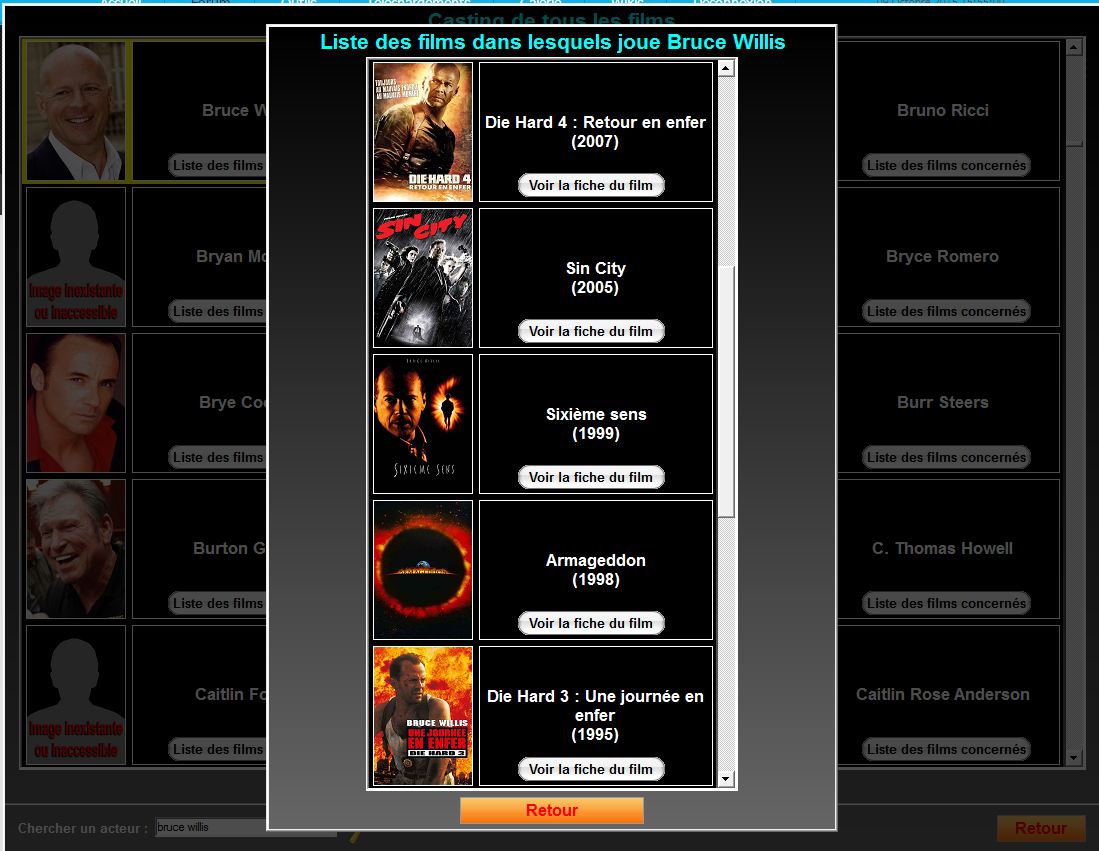The height and width of the screenshot is (851, 1099).
Task: View film sheet for Sixième sens
Action: [x=591, y=477]
